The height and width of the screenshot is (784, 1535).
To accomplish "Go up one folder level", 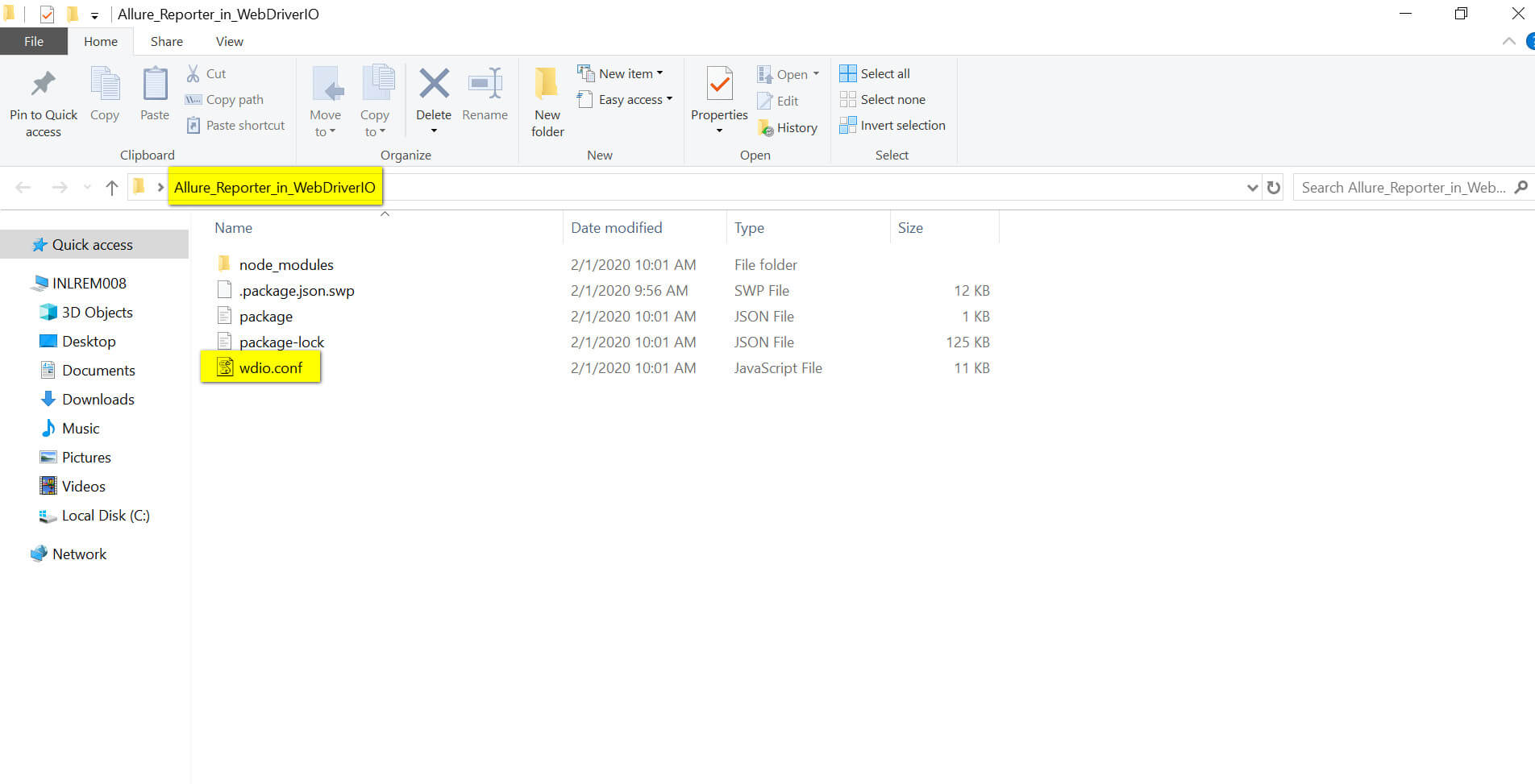I will pyautogui.click(x=112, y=188).
